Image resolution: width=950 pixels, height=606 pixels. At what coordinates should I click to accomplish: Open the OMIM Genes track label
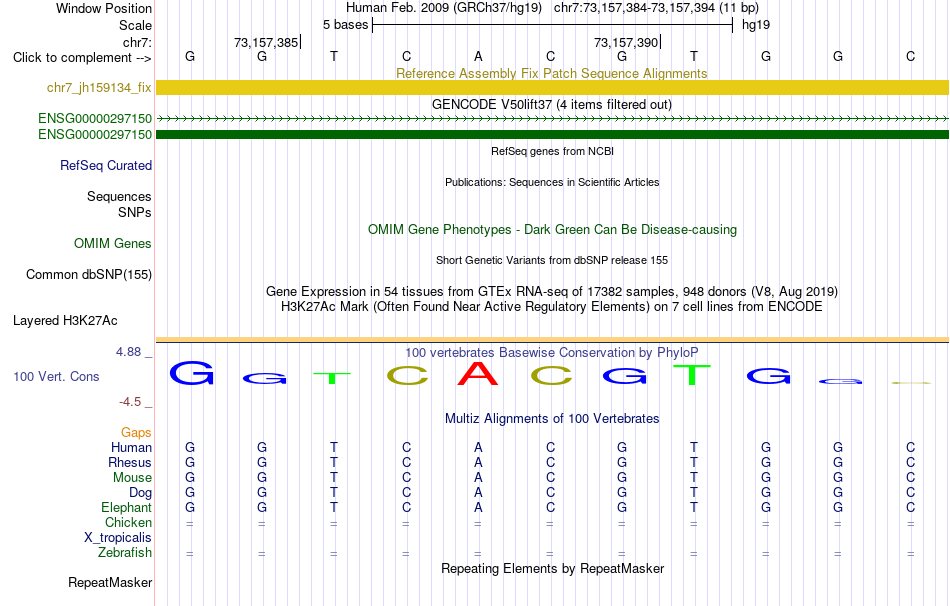[113, 244]
